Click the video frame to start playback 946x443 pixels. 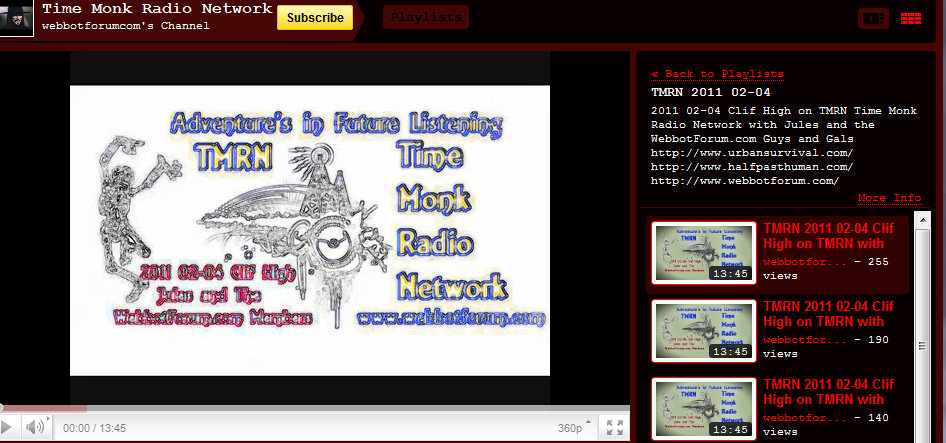point(310,231)
